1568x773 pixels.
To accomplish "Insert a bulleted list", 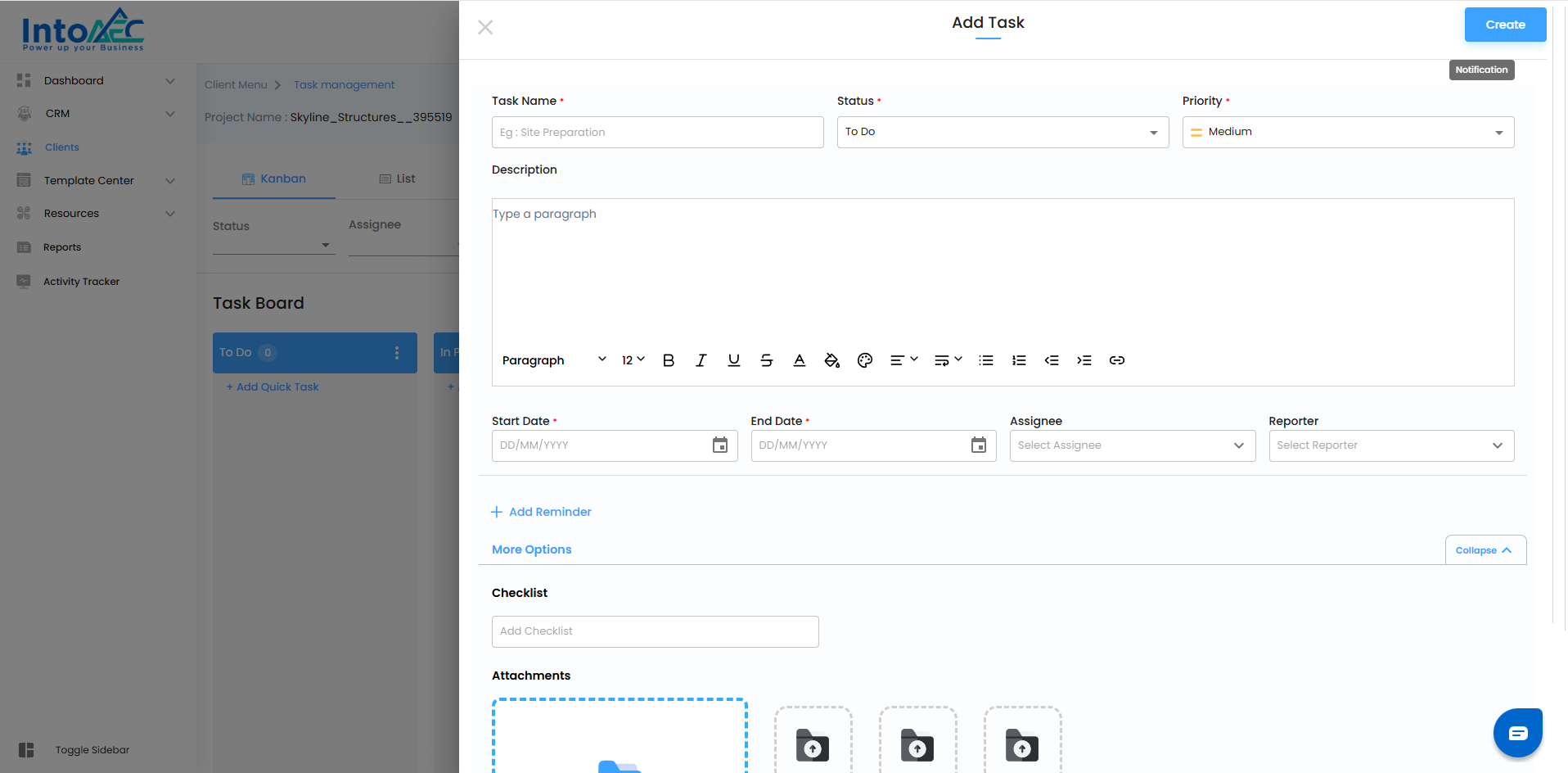I will pyautogui.click(x=986, y=360).
